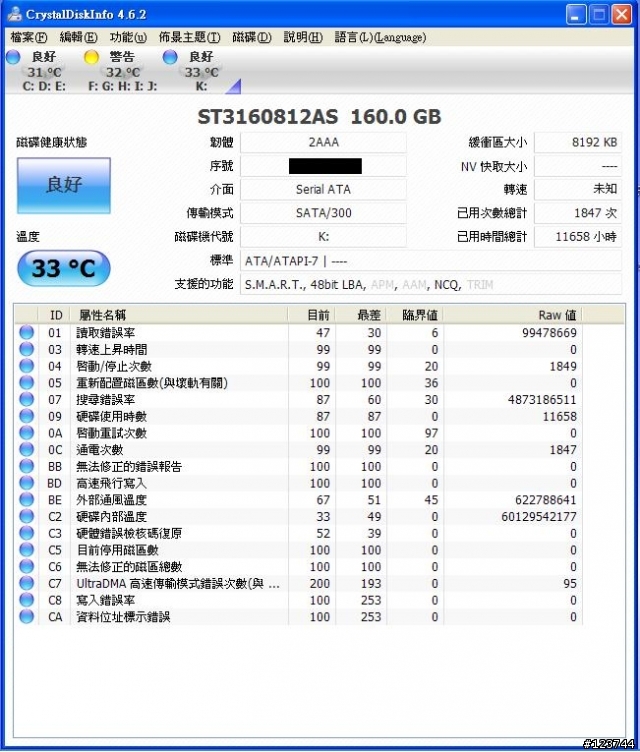Click the blue status orb for disk C: D: E:
This screenshot has width=640, height=752.
(13, 58)
